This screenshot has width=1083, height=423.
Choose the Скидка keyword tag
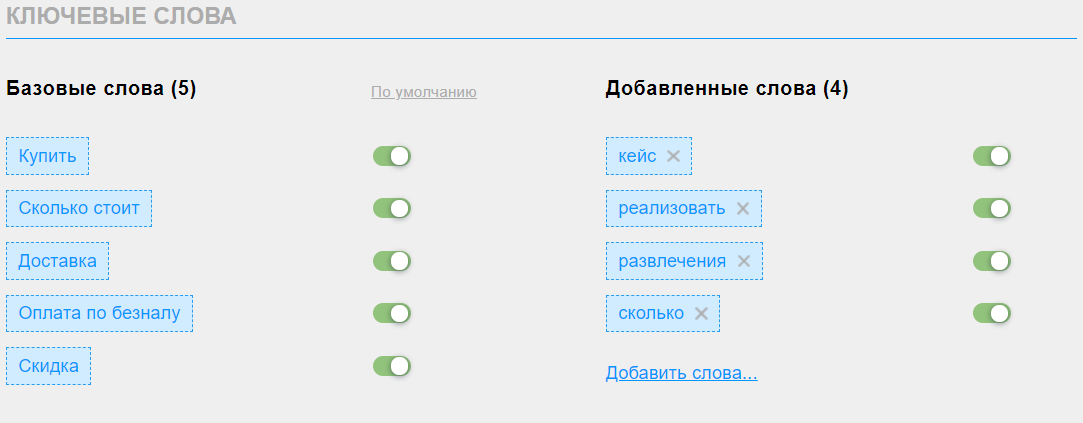point(48,366)
